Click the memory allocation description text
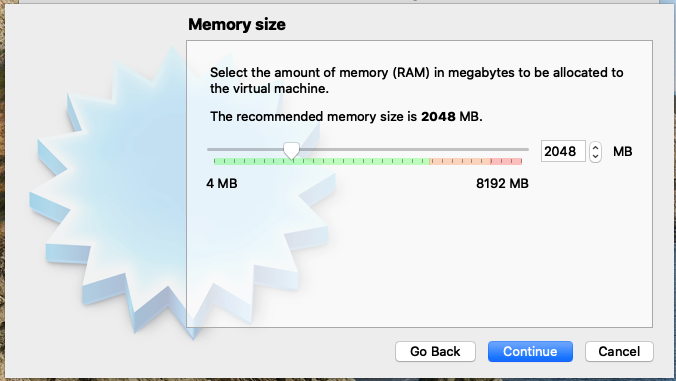This screenshot has height=381, width=676. point(416,80)
